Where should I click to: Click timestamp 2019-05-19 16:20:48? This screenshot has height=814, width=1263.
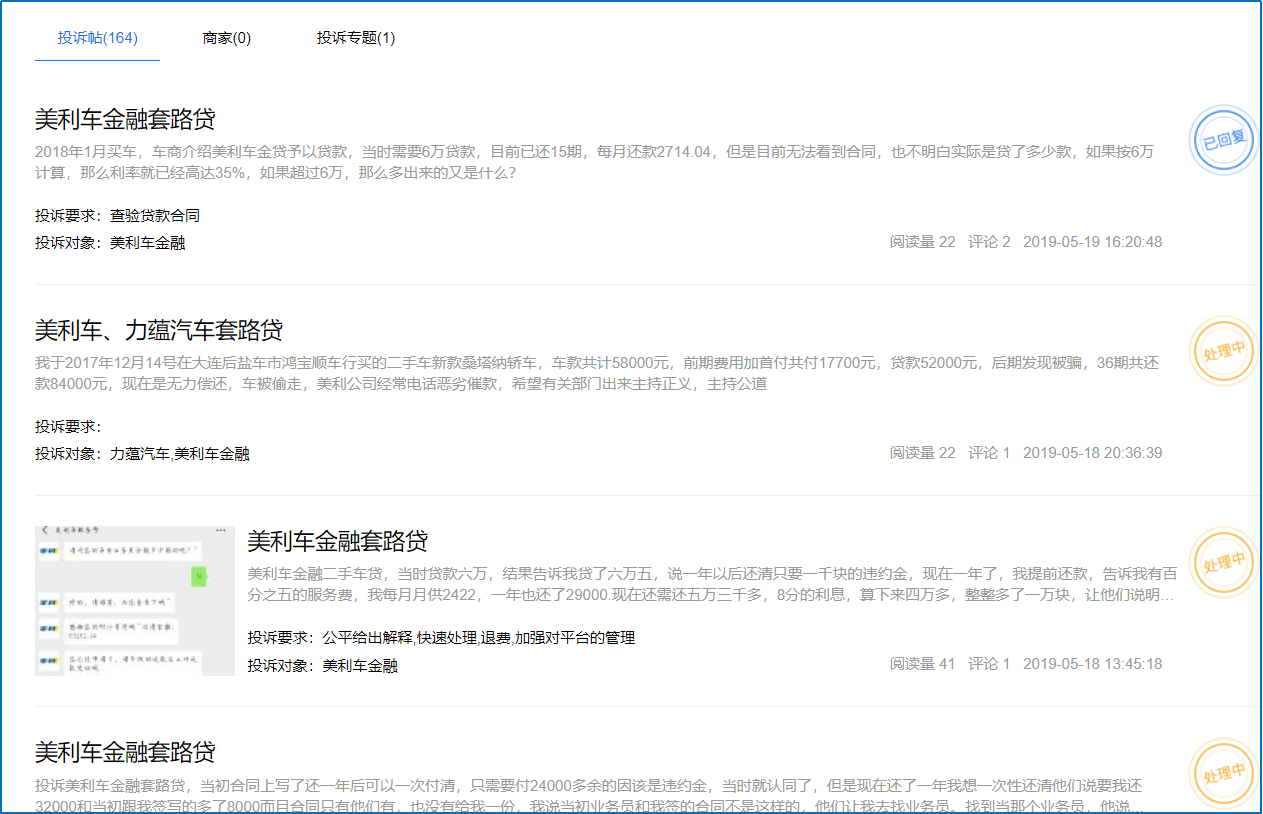tap(1092, 242)
